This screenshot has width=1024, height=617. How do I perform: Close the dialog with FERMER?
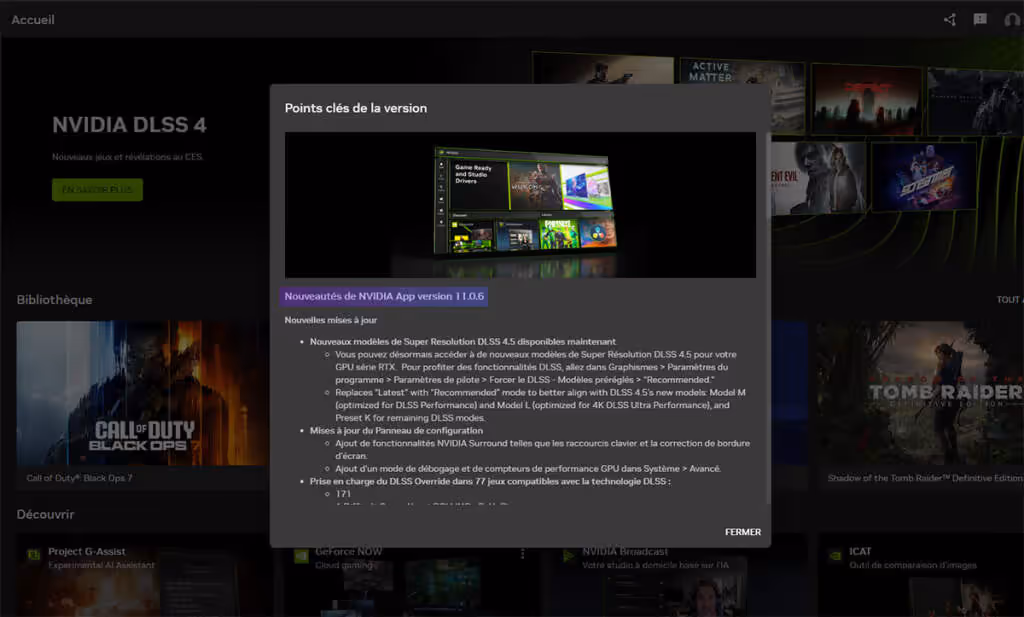pyautogui.click(x=742, y=532)
